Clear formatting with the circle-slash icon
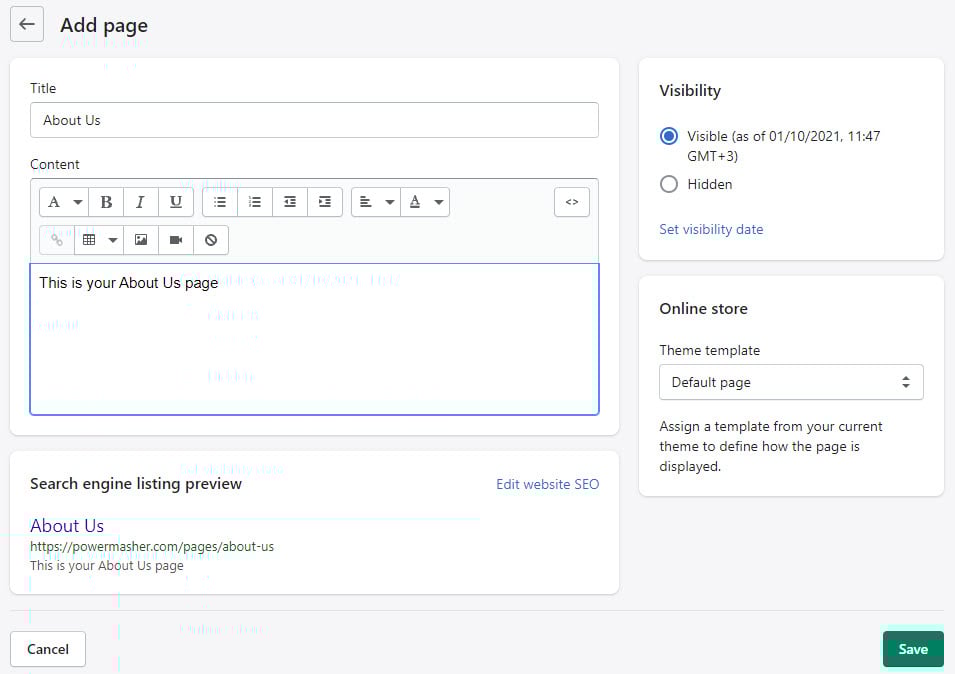Image resolution: width=955 pixels, height=674 pixels. pyautogui.click(x=211, y=240)
